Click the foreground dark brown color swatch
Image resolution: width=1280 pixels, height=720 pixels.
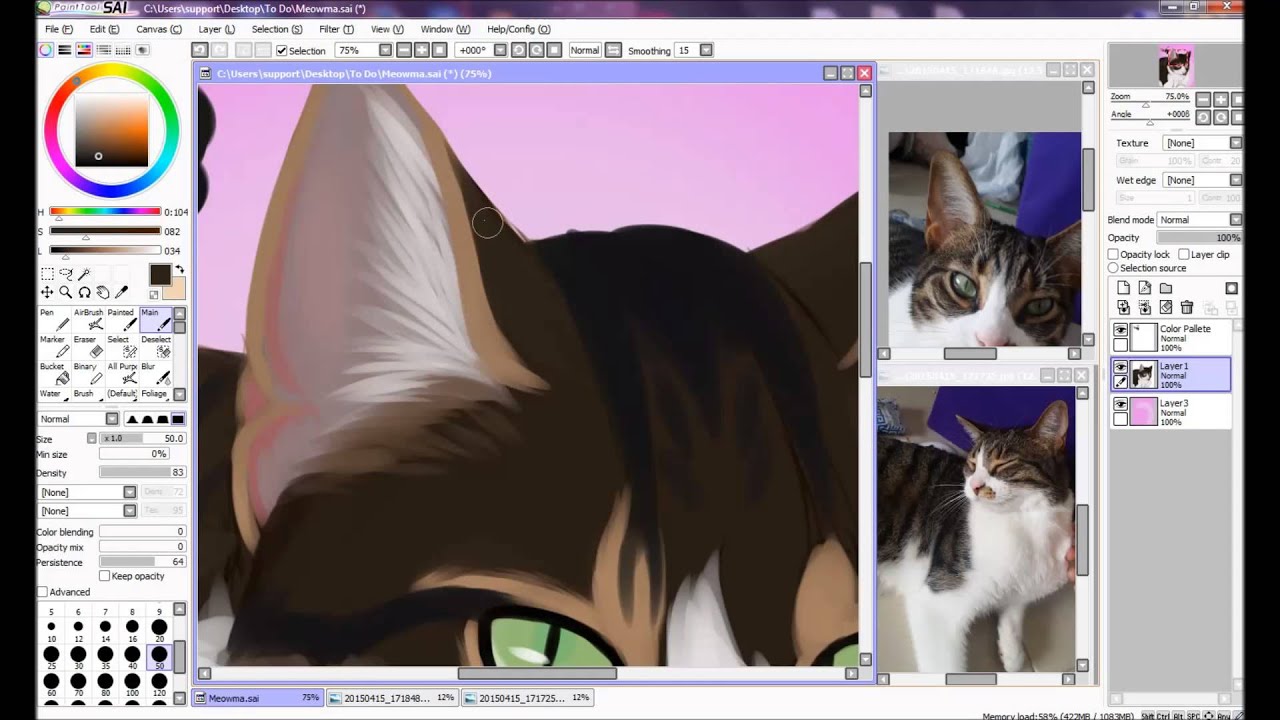point(160,275)
